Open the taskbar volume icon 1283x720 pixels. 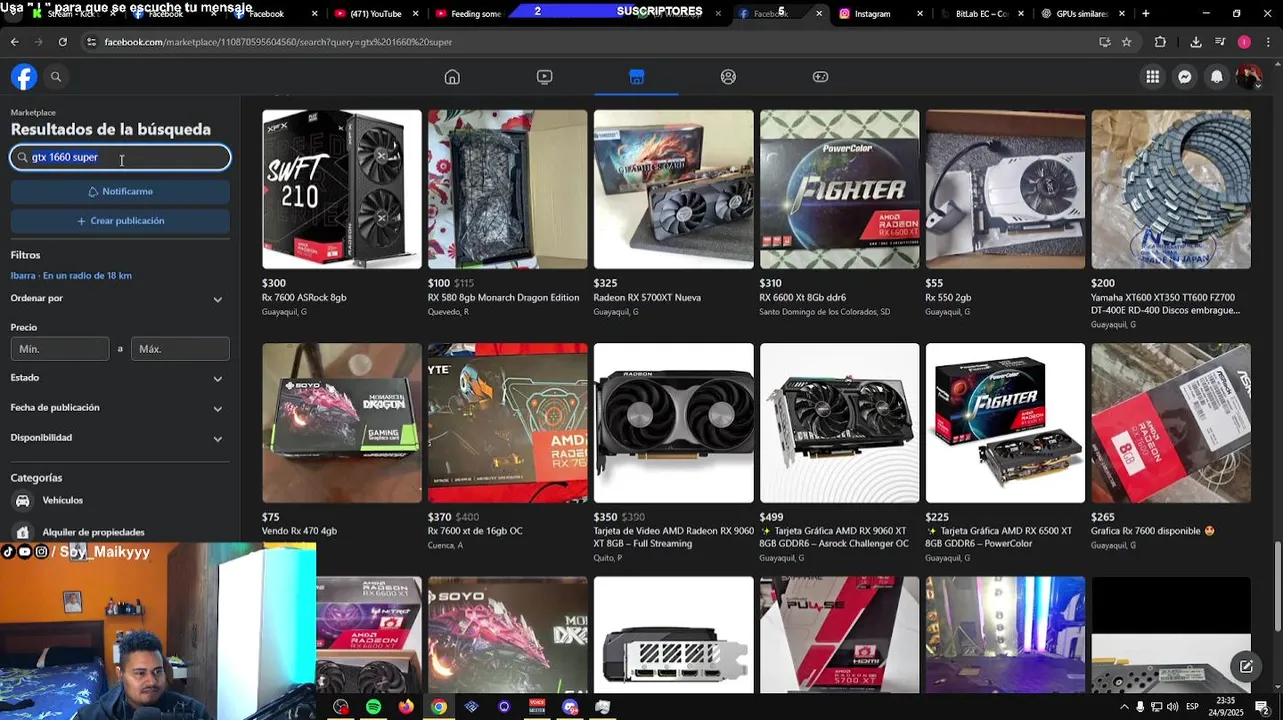1172,707
